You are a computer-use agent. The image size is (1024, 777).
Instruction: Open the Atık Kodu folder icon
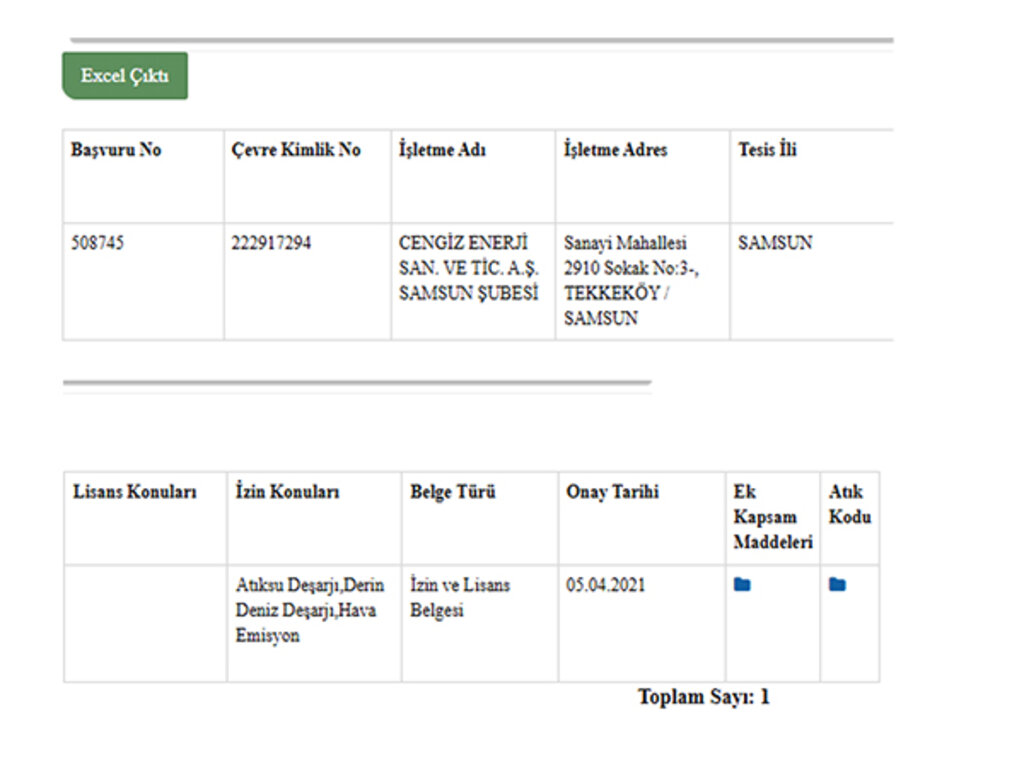coord(837,584)
